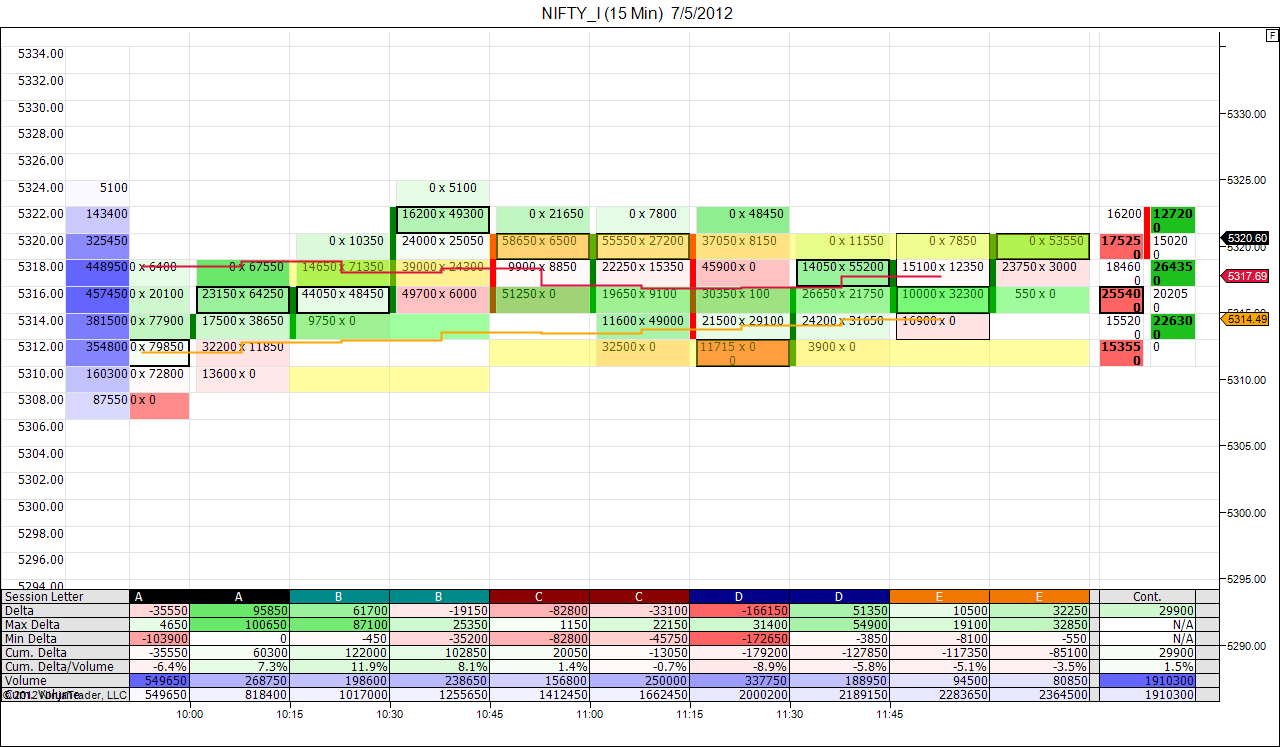The height and width of the screenshot is (747, 1280).
Task: Click the Cont. 1.5% cell
Action: tap(1147, 667)
